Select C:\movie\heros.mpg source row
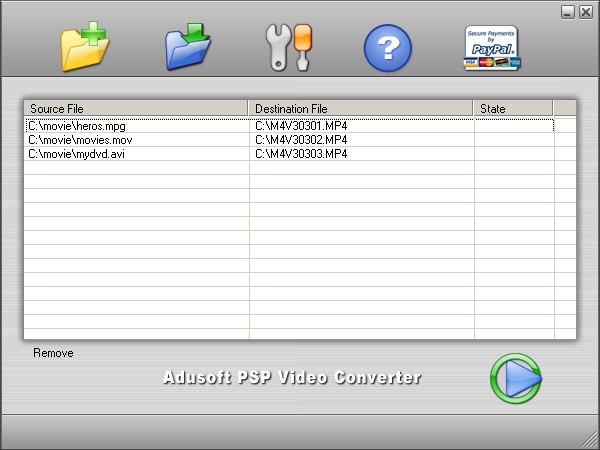Viewport: 600px width, 450px height. [137, 126]
